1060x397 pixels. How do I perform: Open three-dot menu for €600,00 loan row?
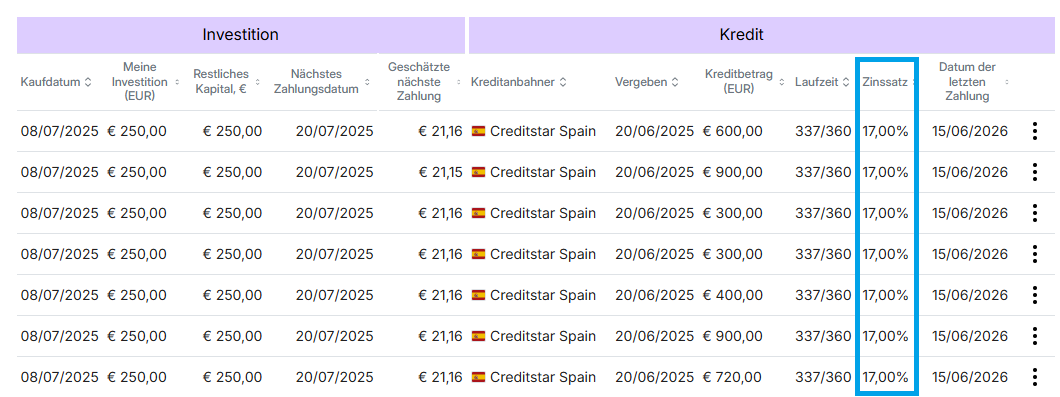[x=1035, y=131]
